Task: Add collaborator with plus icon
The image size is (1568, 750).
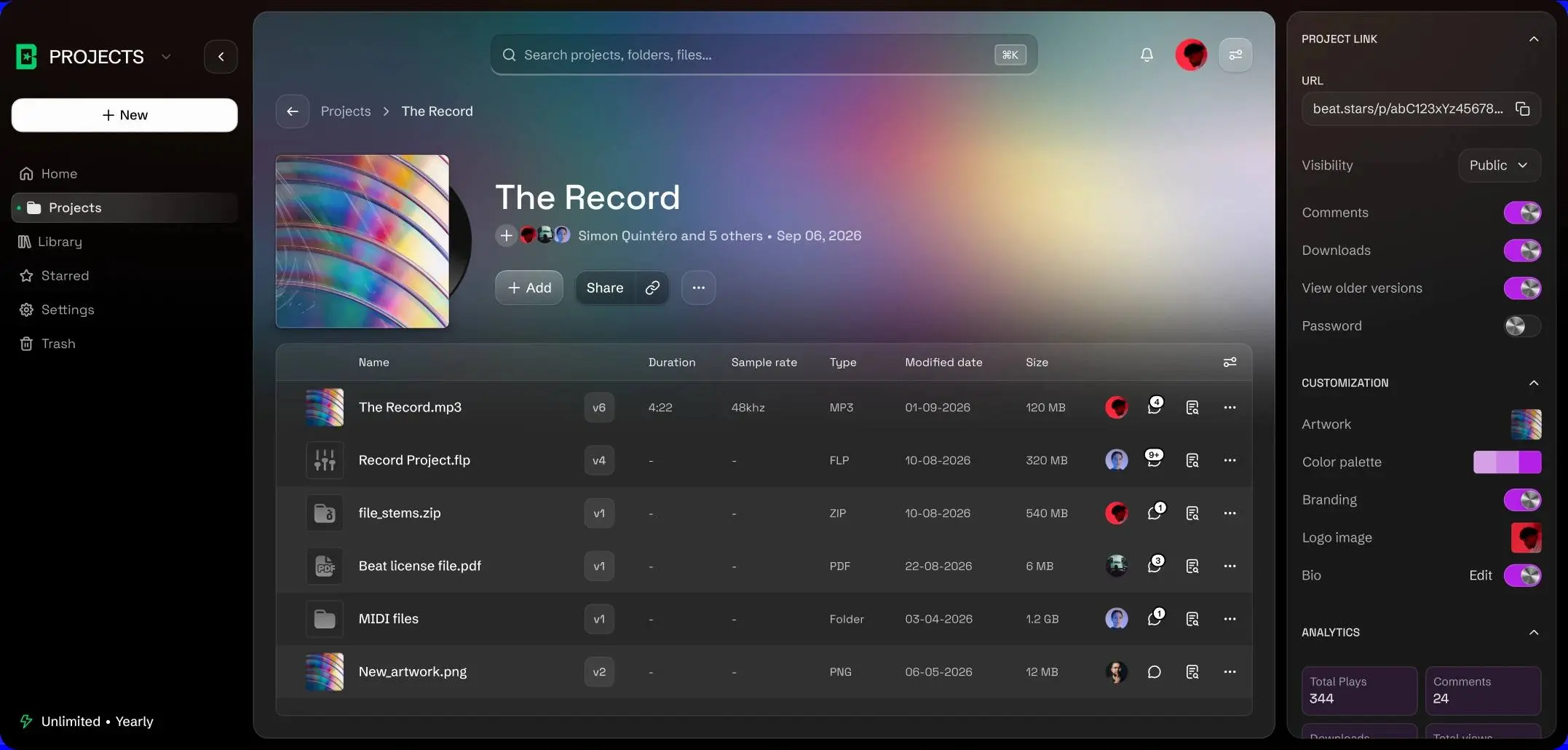Action: click(x=506, y=235)
